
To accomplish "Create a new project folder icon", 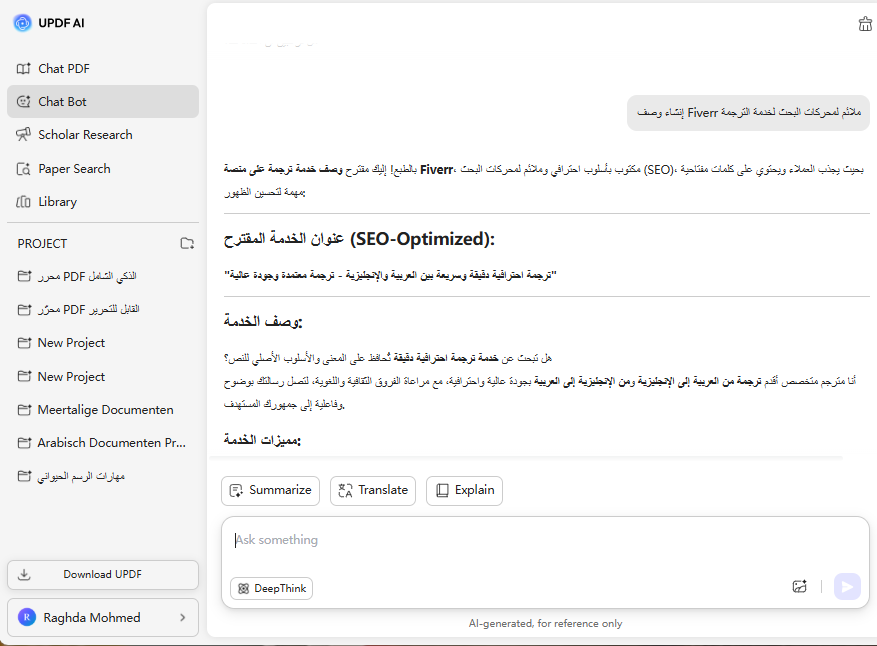I will [x=187, y=243].
